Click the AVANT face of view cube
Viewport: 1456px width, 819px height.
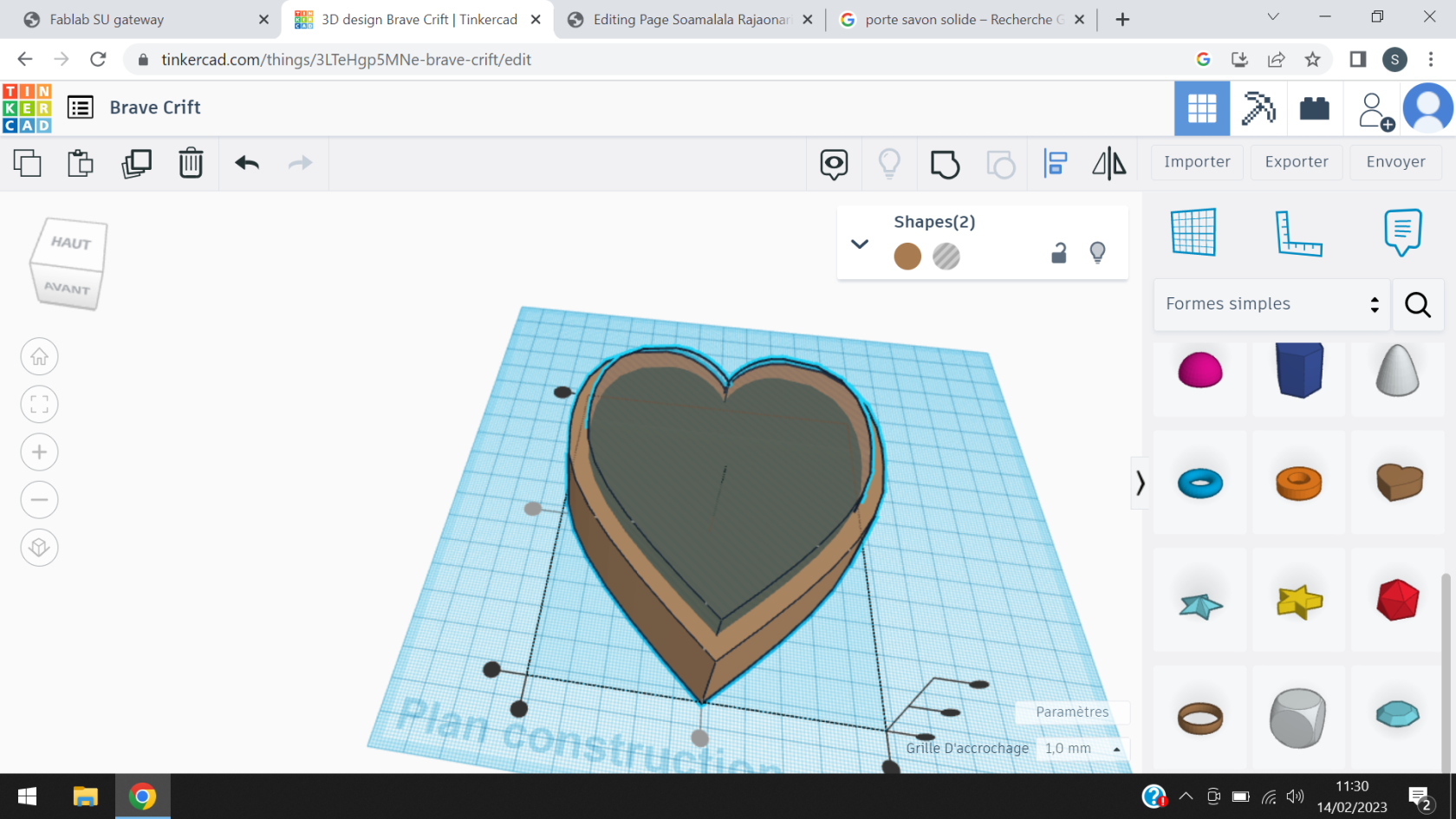tap(67, 288)
